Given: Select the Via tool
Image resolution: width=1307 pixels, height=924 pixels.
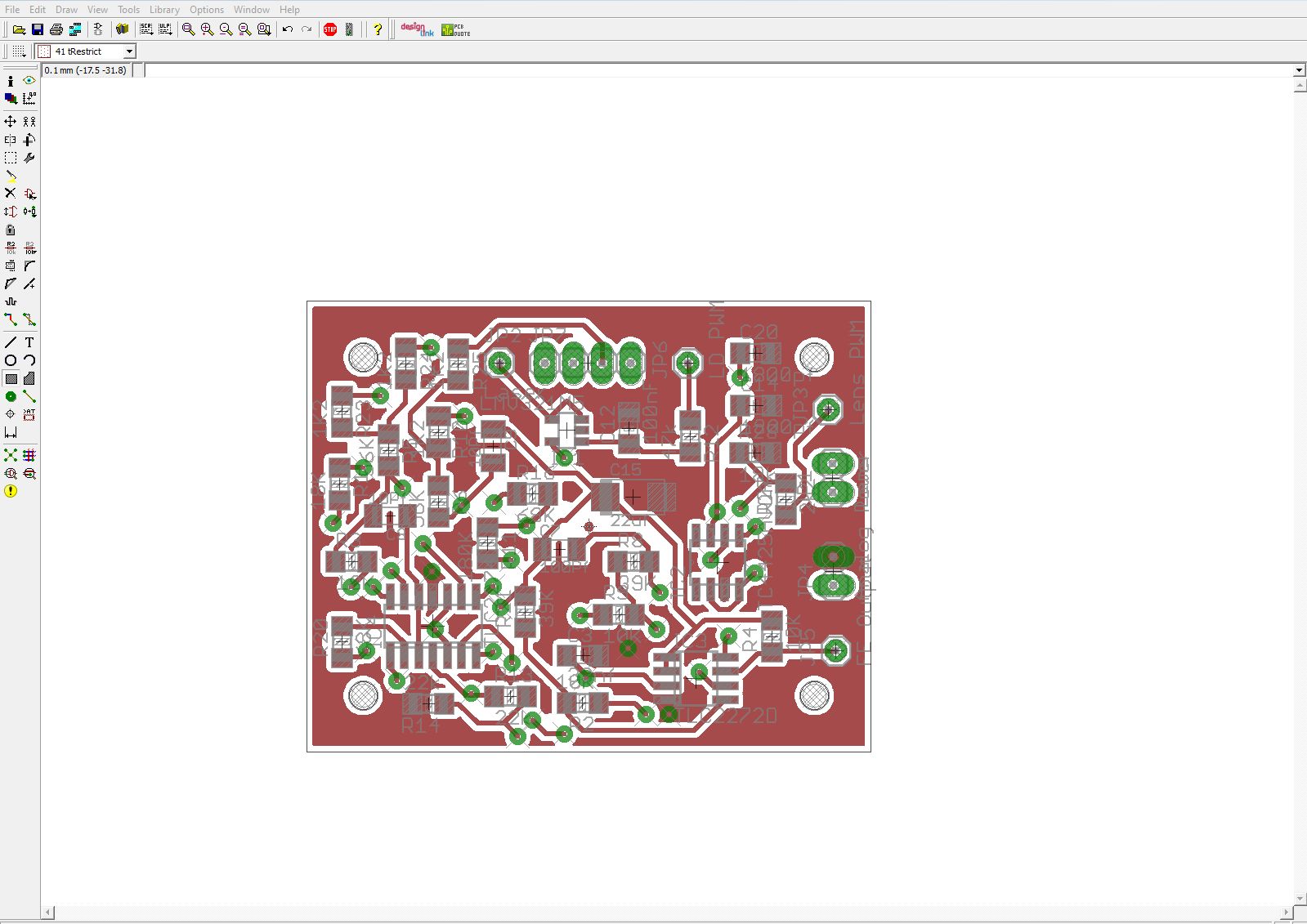Looking at the screenshot, I should coord(11,396).
